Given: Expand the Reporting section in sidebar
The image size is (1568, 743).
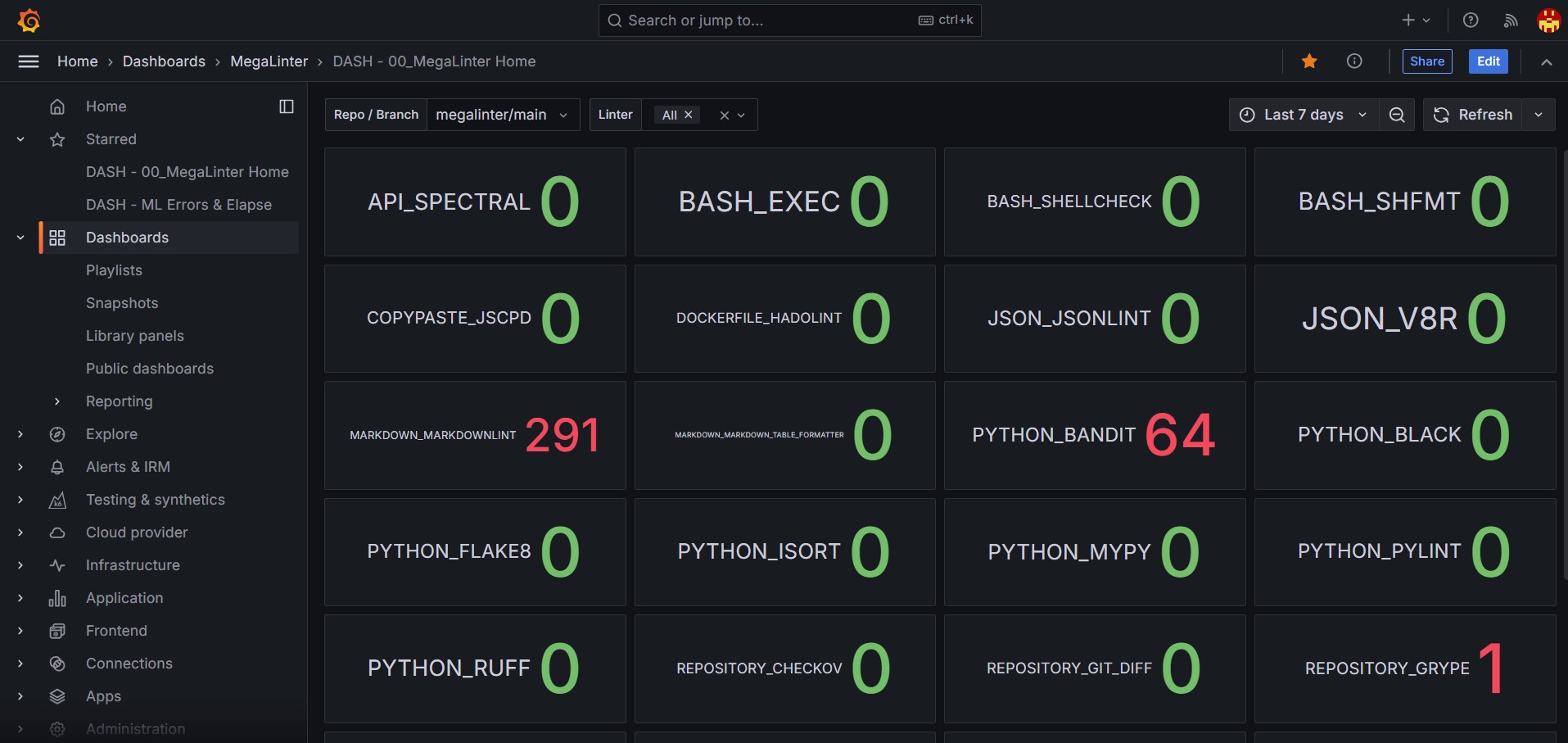Looking at the screenshot, I should (57, 401).
